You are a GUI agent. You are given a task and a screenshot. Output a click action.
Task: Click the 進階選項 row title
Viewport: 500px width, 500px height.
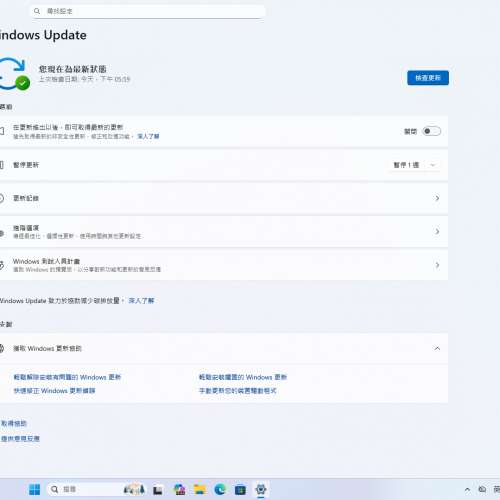click(26, 228)
